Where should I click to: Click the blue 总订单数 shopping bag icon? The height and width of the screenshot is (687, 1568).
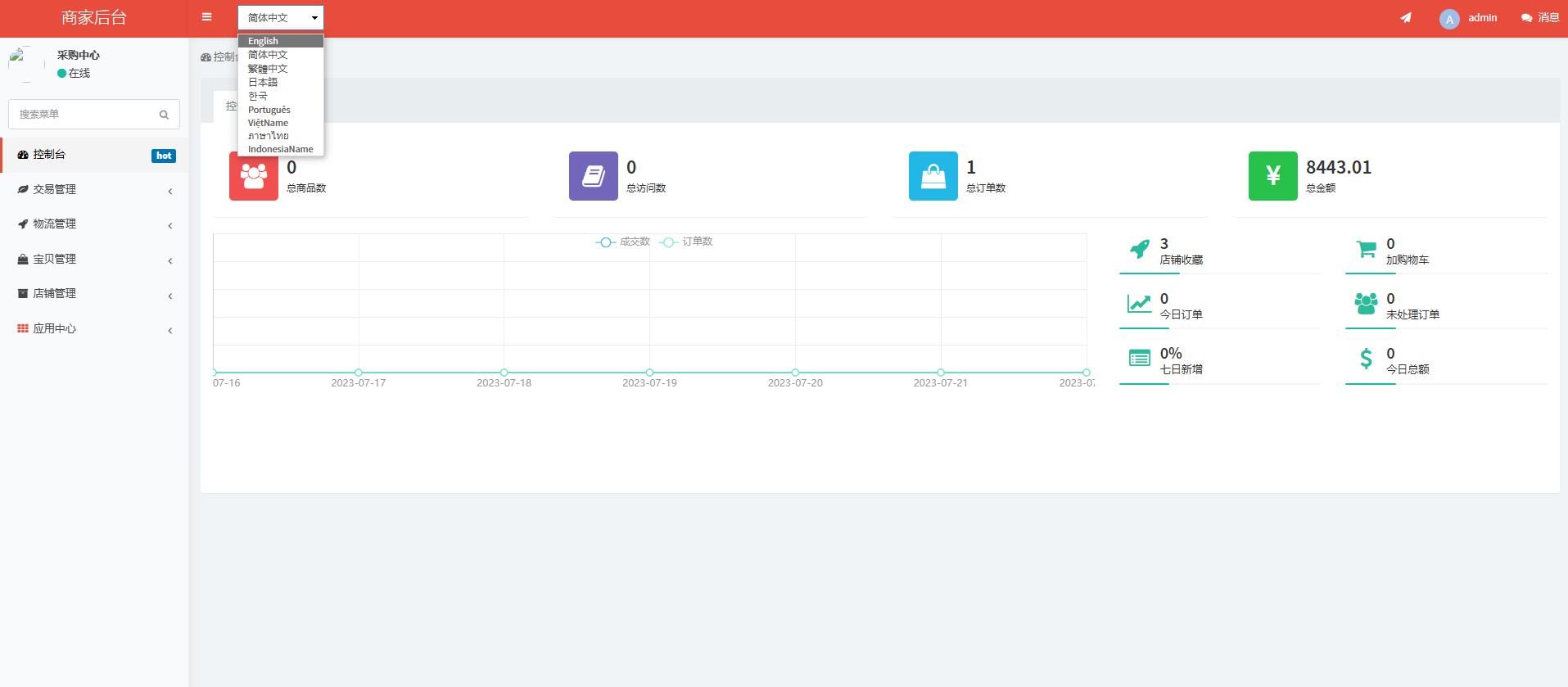coord(933,176)
